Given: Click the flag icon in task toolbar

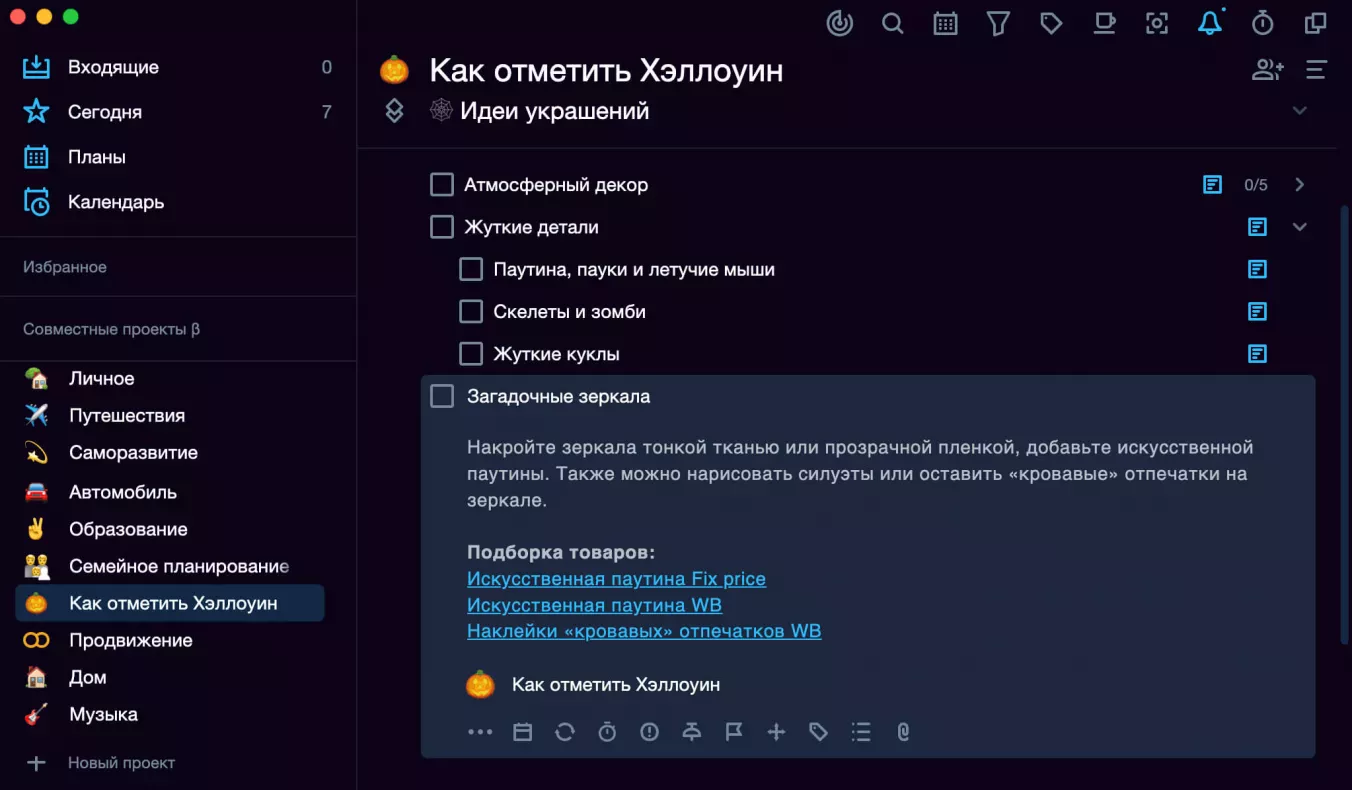Looking at the screenshot, I should pos(734,732).
